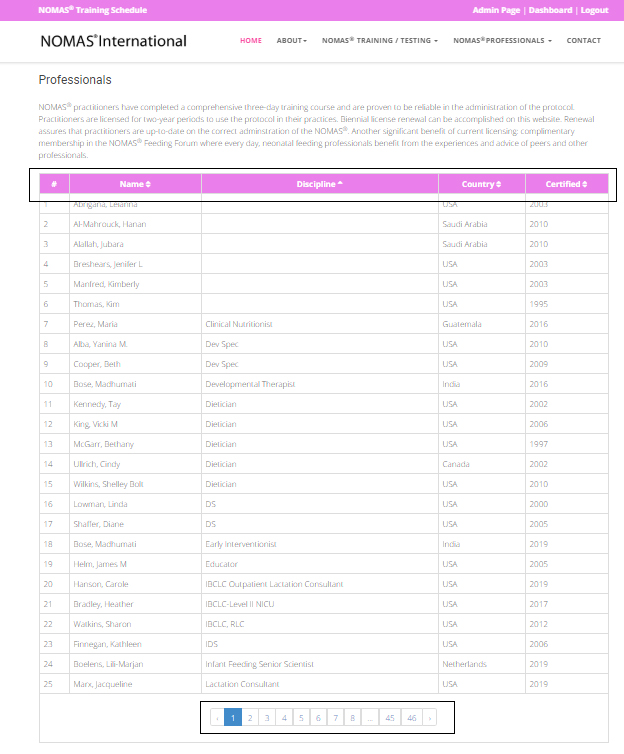Click the NOMAS International logo
The image size is (624, 754).
tap(113, 41)
